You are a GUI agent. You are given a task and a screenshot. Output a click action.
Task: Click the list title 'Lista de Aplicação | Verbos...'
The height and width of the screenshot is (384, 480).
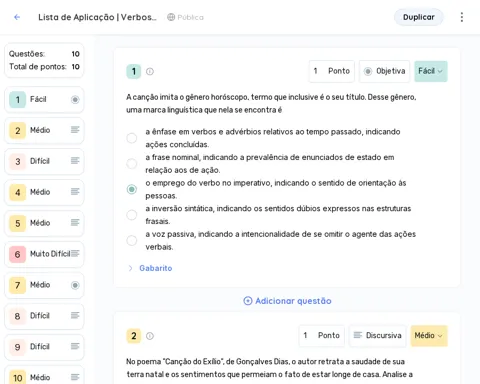pyautogui.click(x=97, y=17)
